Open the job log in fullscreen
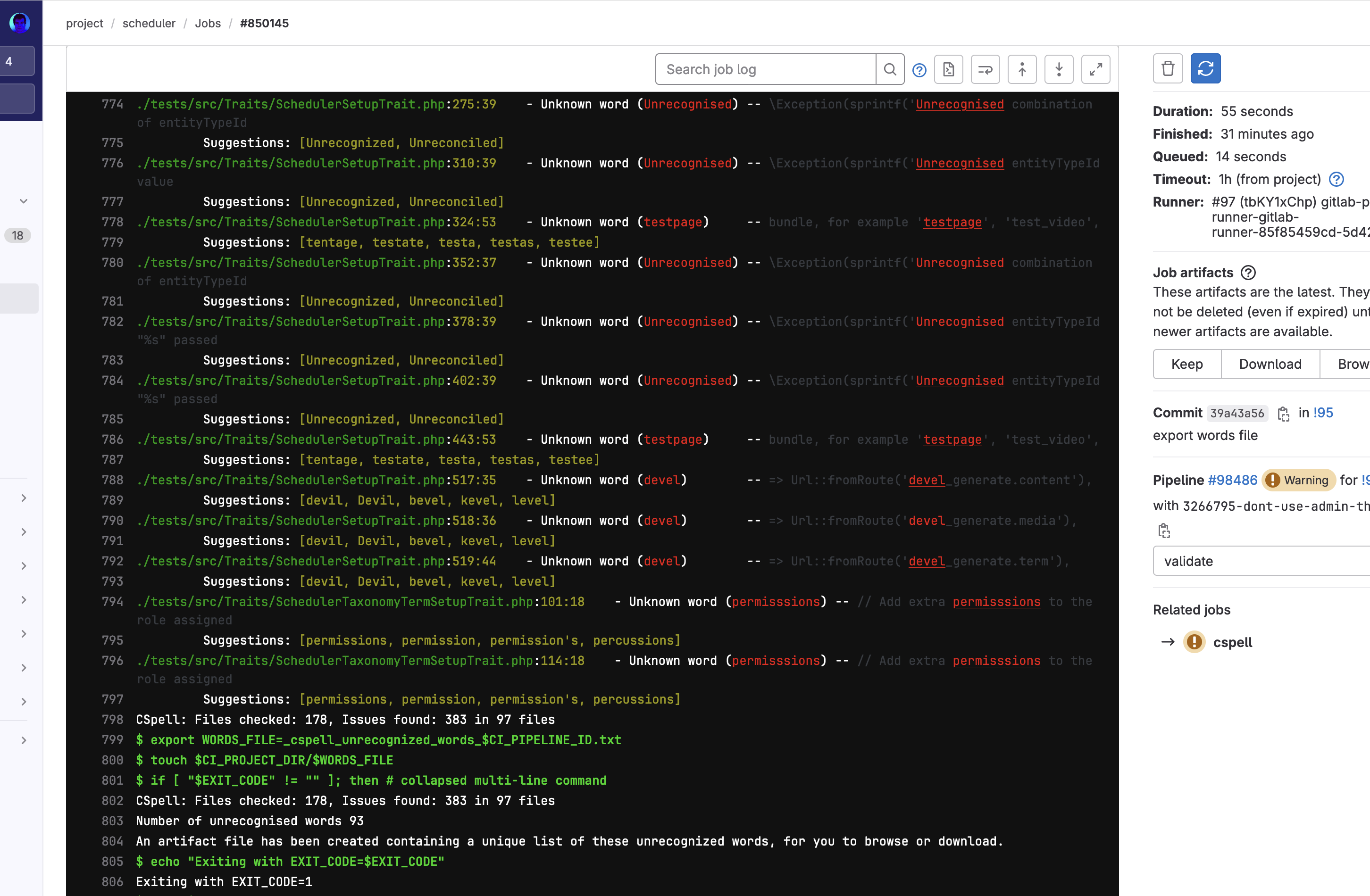Screen dimensions: 1370x896 (1096, 69)
